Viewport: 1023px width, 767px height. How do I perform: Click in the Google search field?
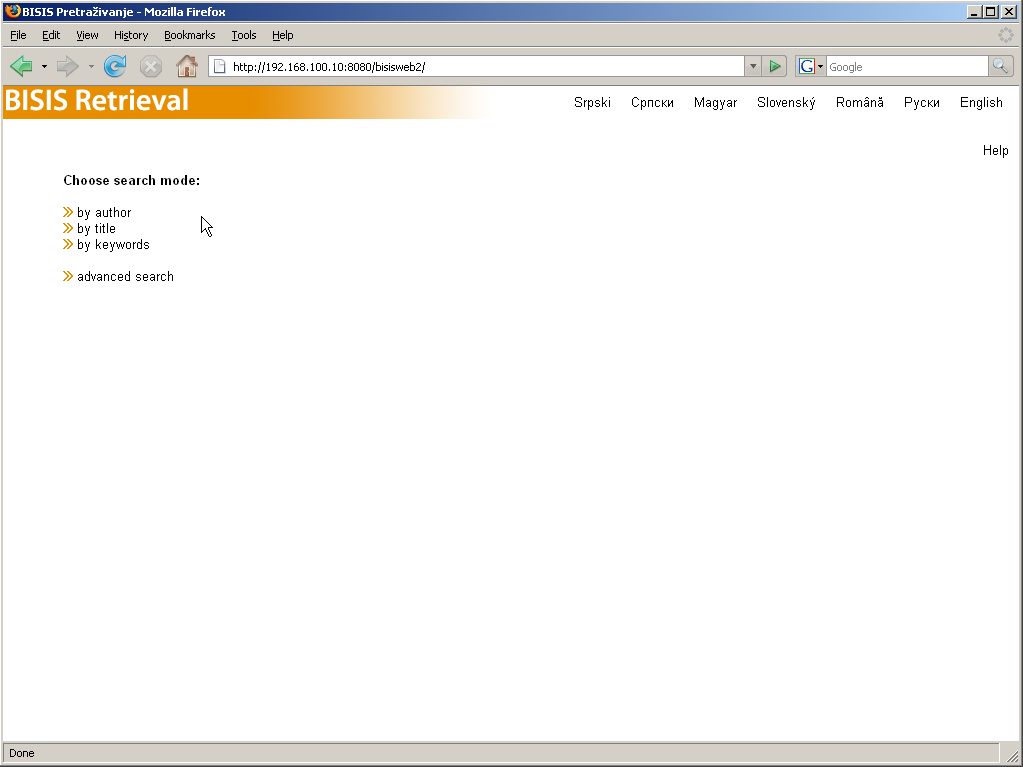pyautogui.click(x=905, y=67)
